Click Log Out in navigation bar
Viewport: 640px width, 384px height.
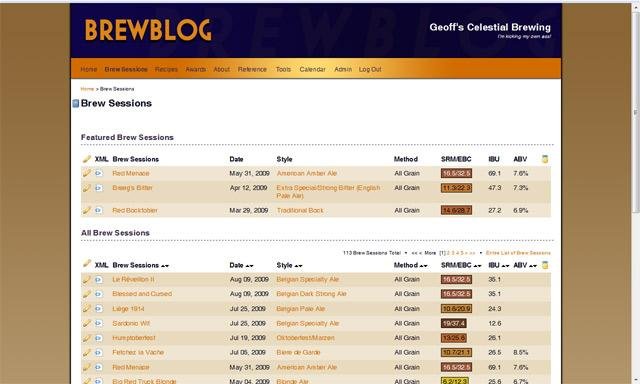(x=370, y=69)
